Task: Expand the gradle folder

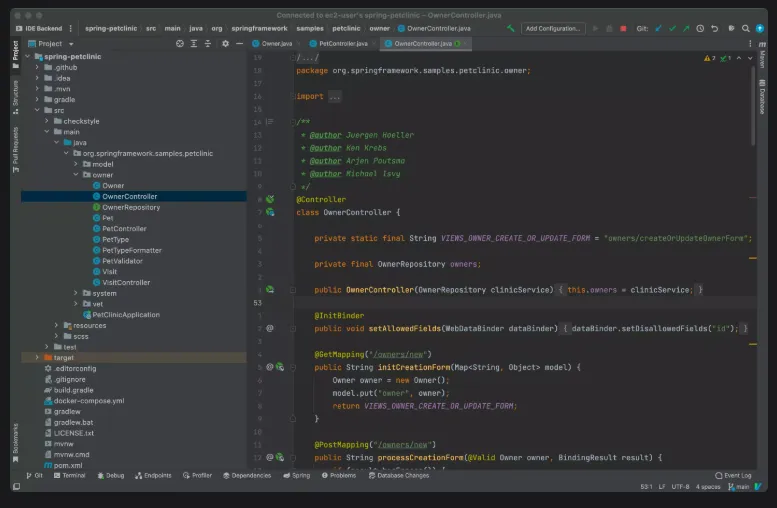Action: coord(37,100)
